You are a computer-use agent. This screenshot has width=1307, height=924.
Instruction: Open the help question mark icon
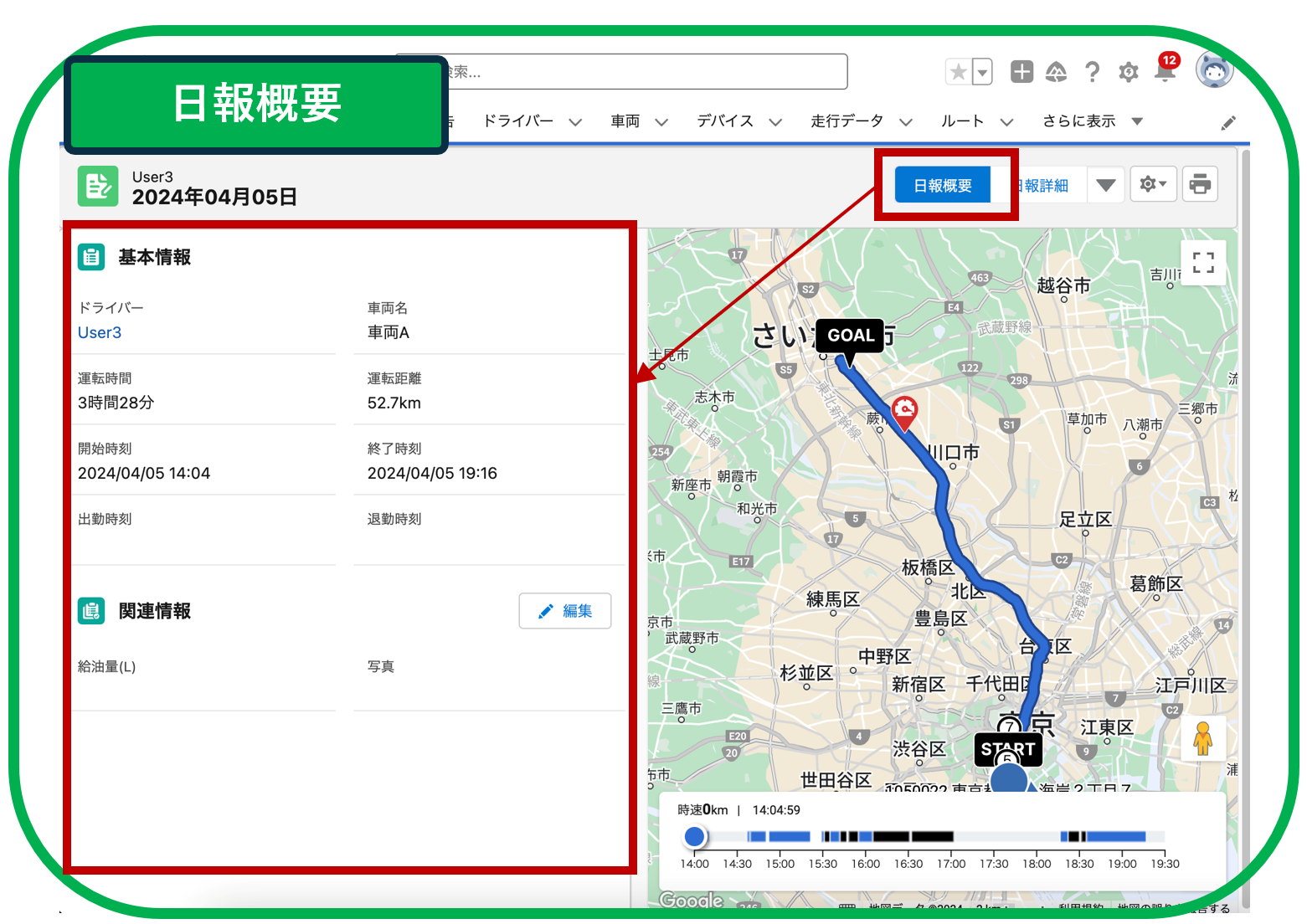(x=1092, y=72)
